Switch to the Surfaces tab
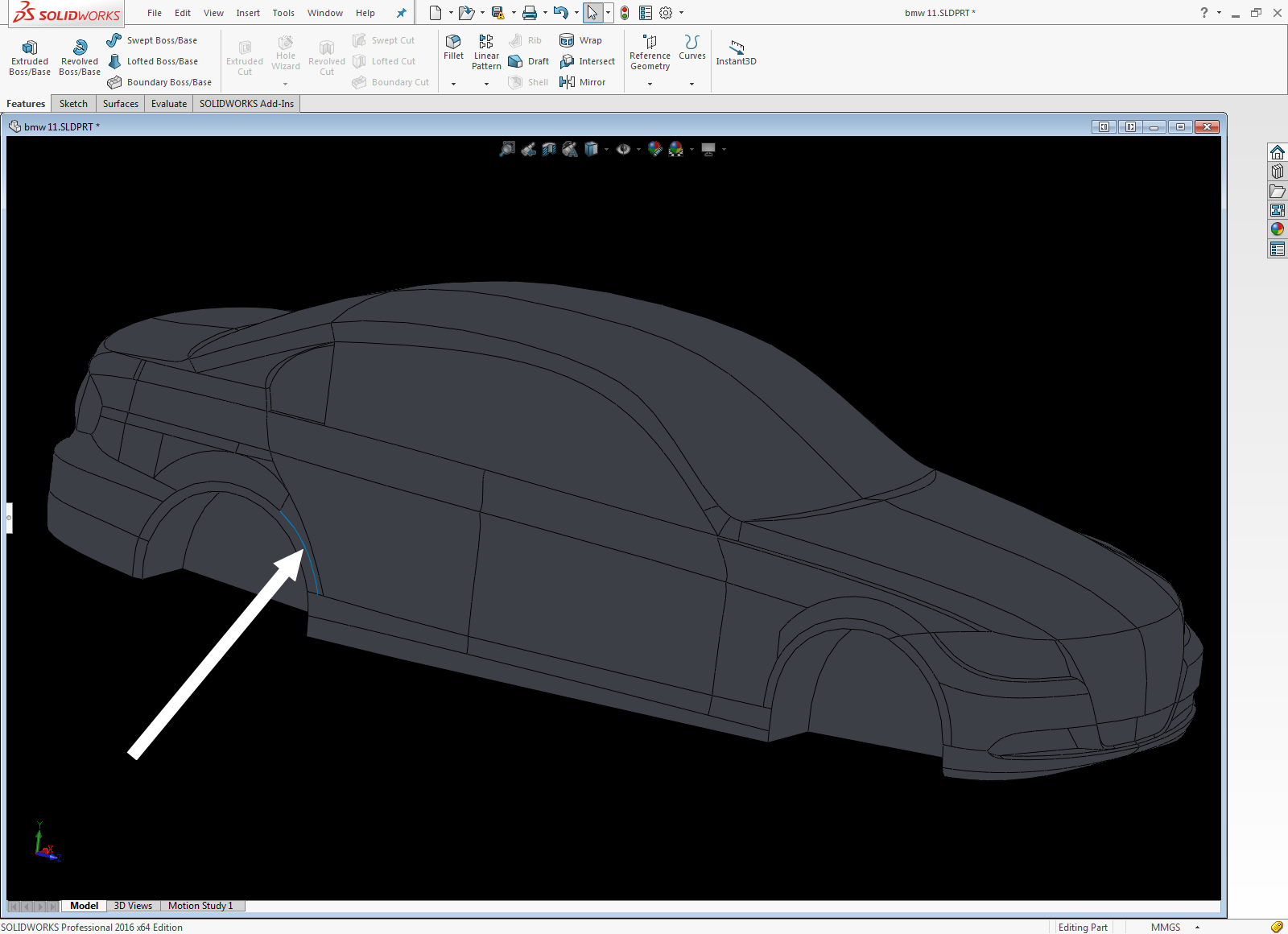This screenshot has width=1288, height=934. [x=121, y=104]
